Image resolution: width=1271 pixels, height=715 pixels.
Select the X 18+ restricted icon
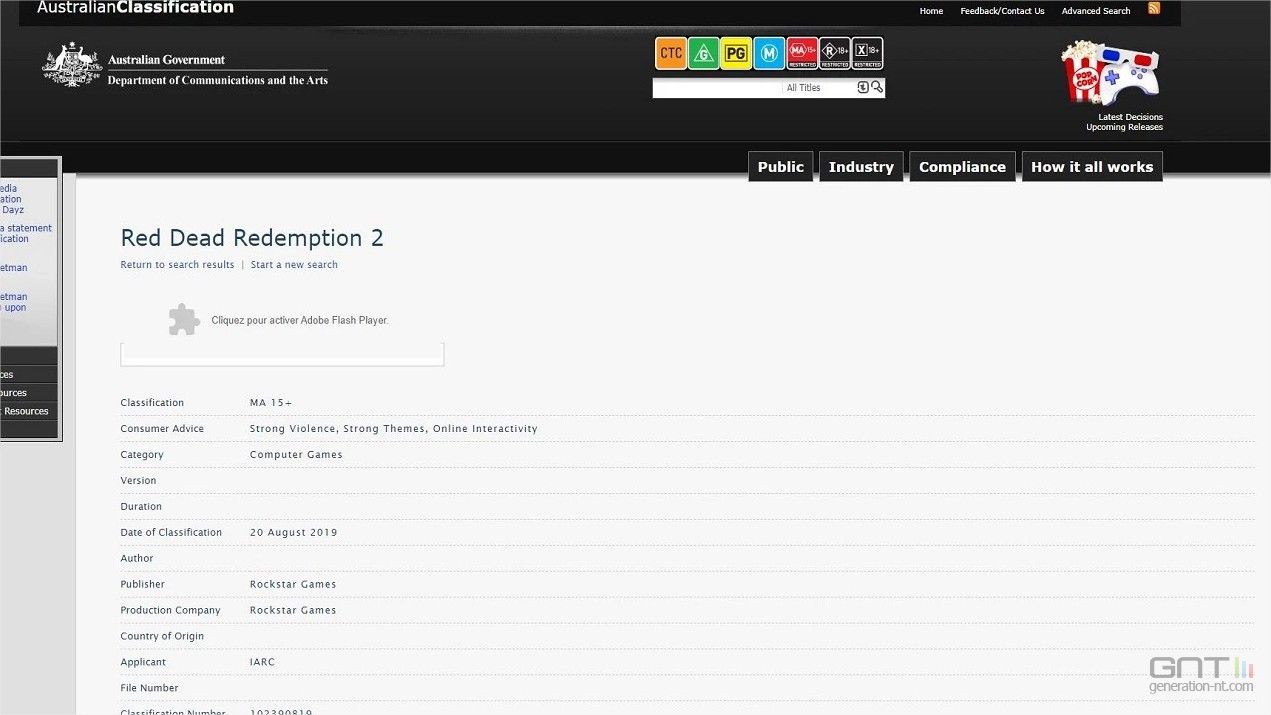tap(867, 53)
